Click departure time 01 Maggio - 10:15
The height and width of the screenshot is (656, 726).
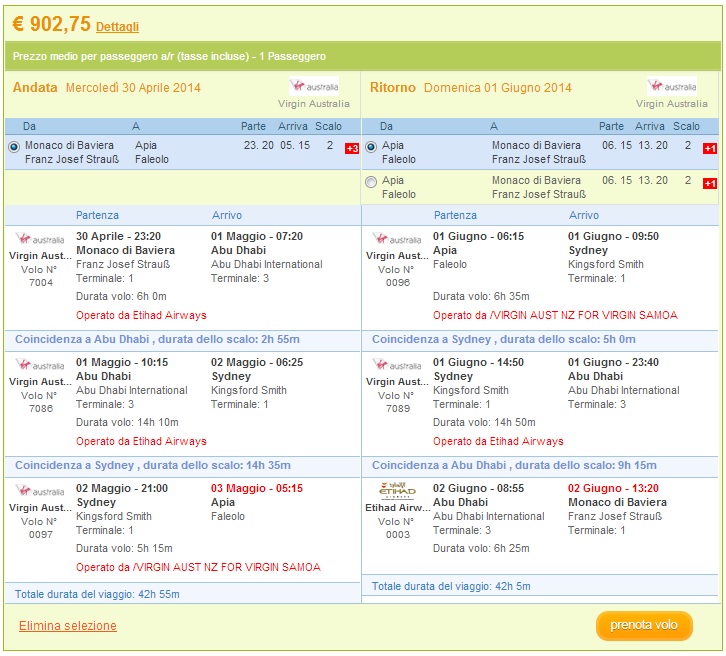tap(122, 362)
